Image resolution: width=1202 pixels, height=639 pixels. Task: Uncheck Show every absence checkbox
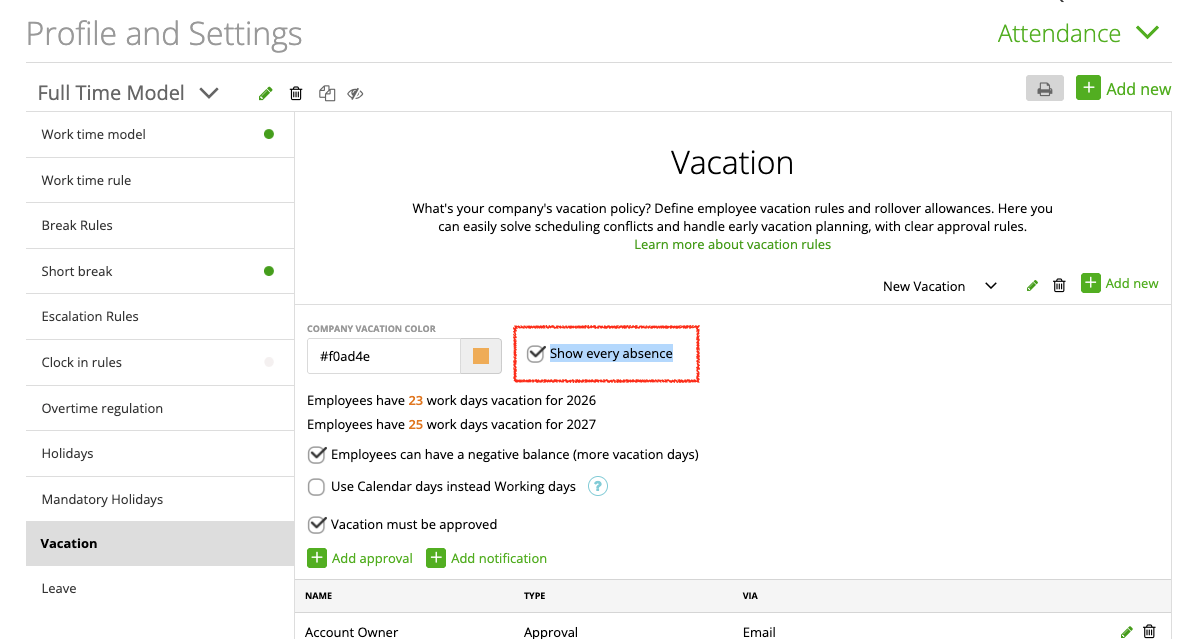pyautogui.click(x=536, y=354)
